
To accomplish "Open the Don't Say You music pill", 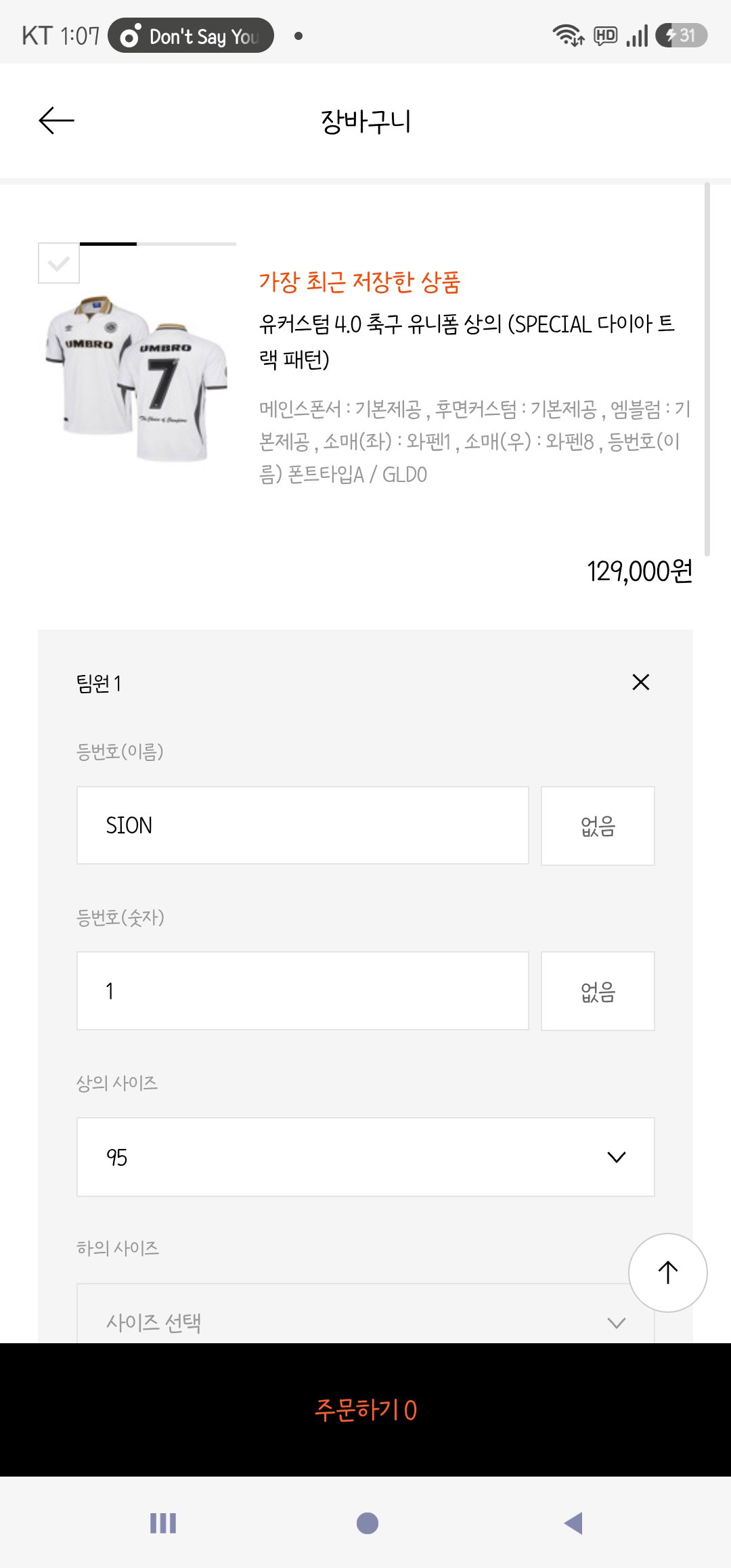I will (191, 36).
